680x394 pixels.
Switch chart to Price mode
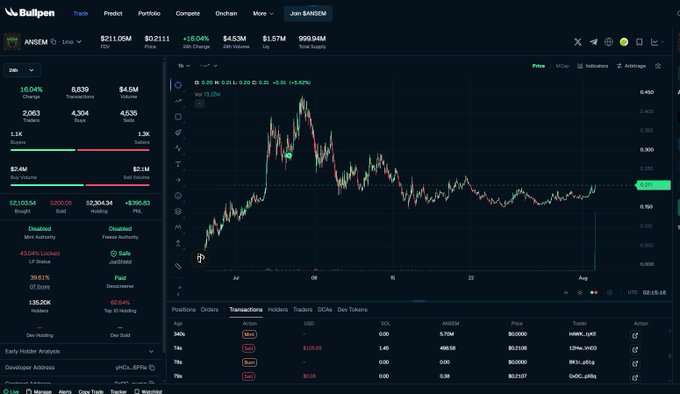pos(538,66)
